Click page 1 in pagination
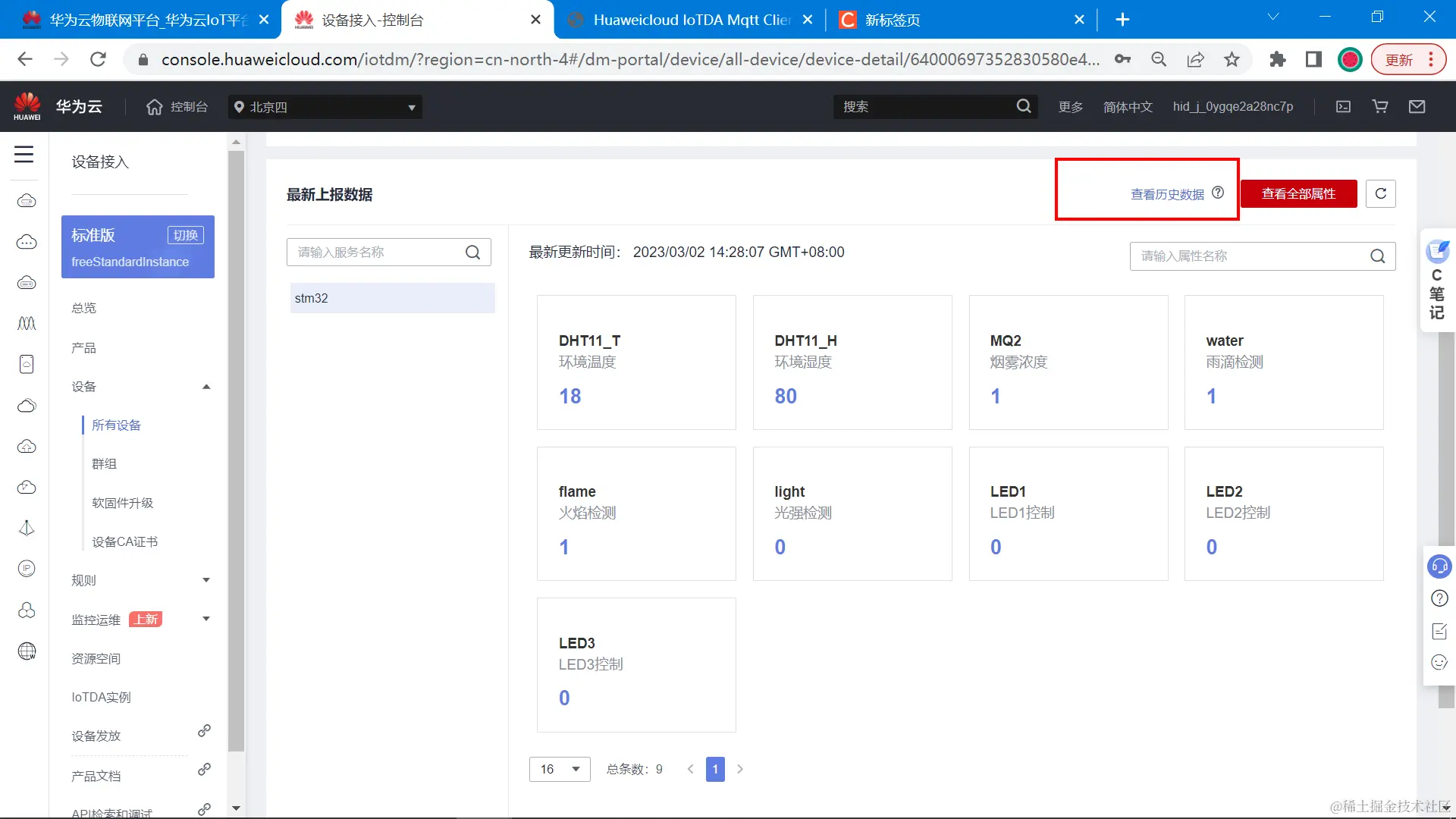Screen dimensions: 1456x819 point(715,769)
